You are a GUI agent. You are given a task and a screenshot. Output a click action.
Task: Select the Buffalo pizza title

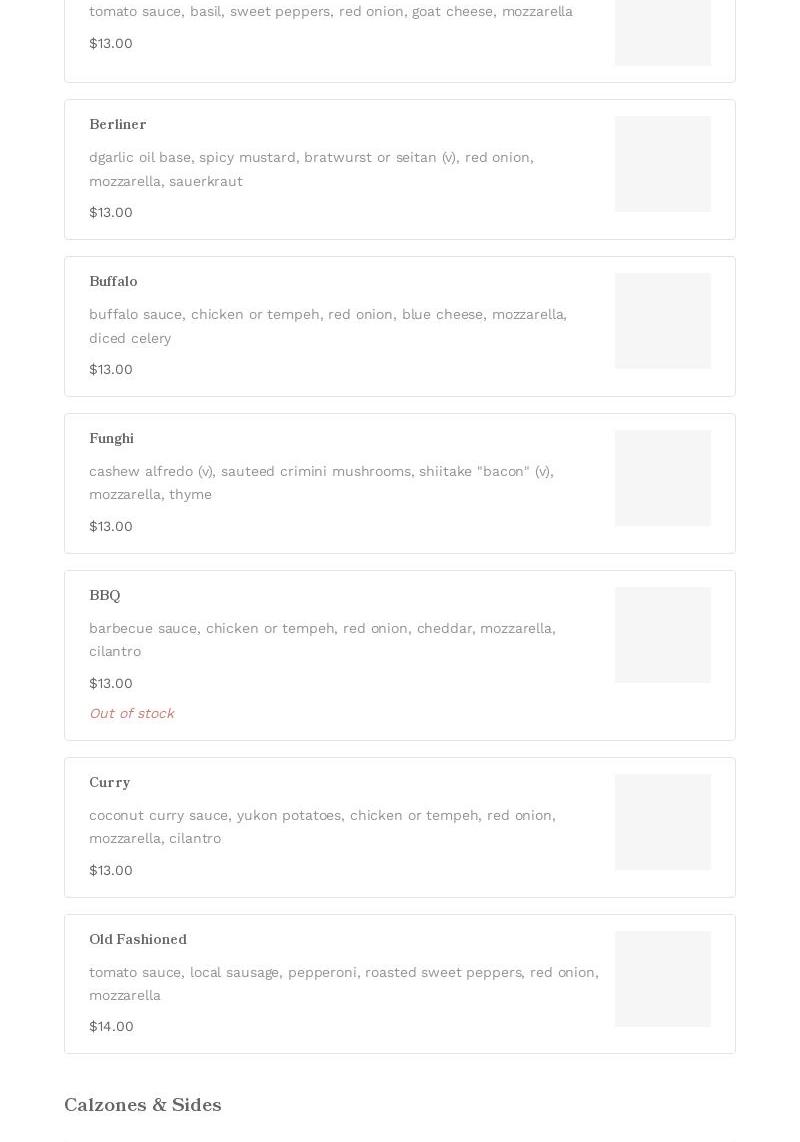(x=113, y=281)
